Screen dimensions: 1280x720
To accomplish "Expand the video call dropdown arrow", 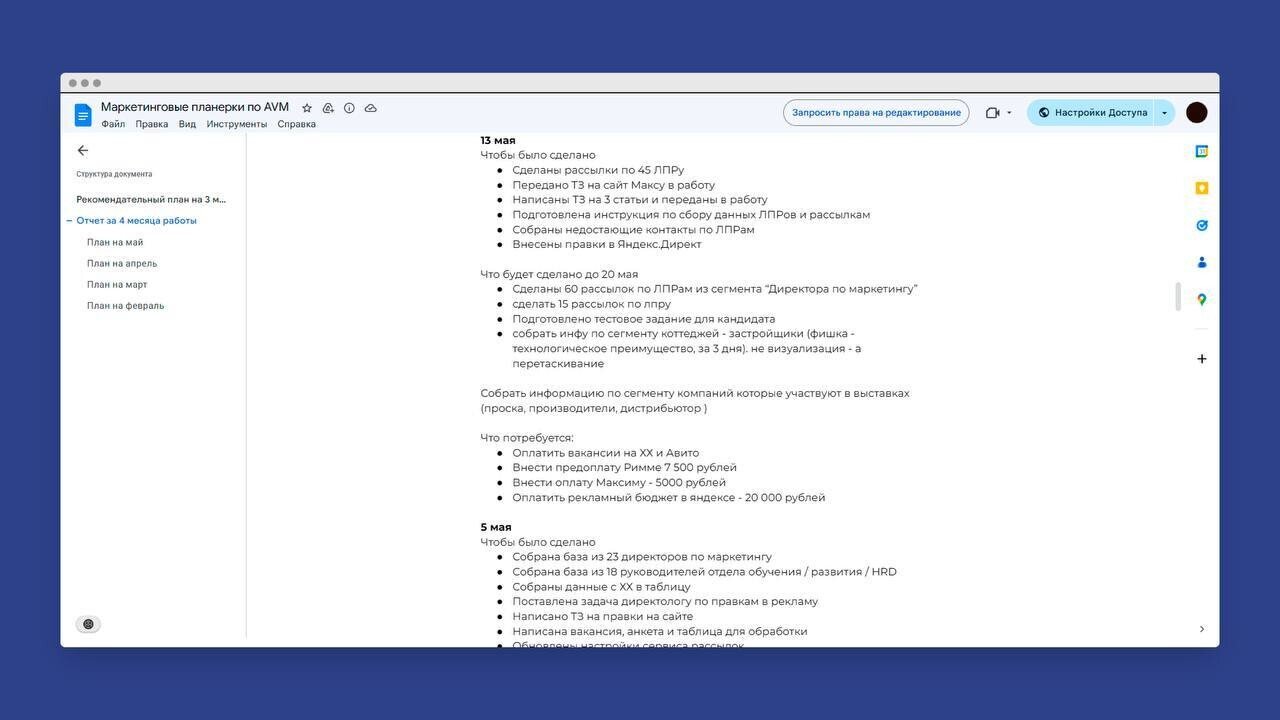I will click(1009, 113).
